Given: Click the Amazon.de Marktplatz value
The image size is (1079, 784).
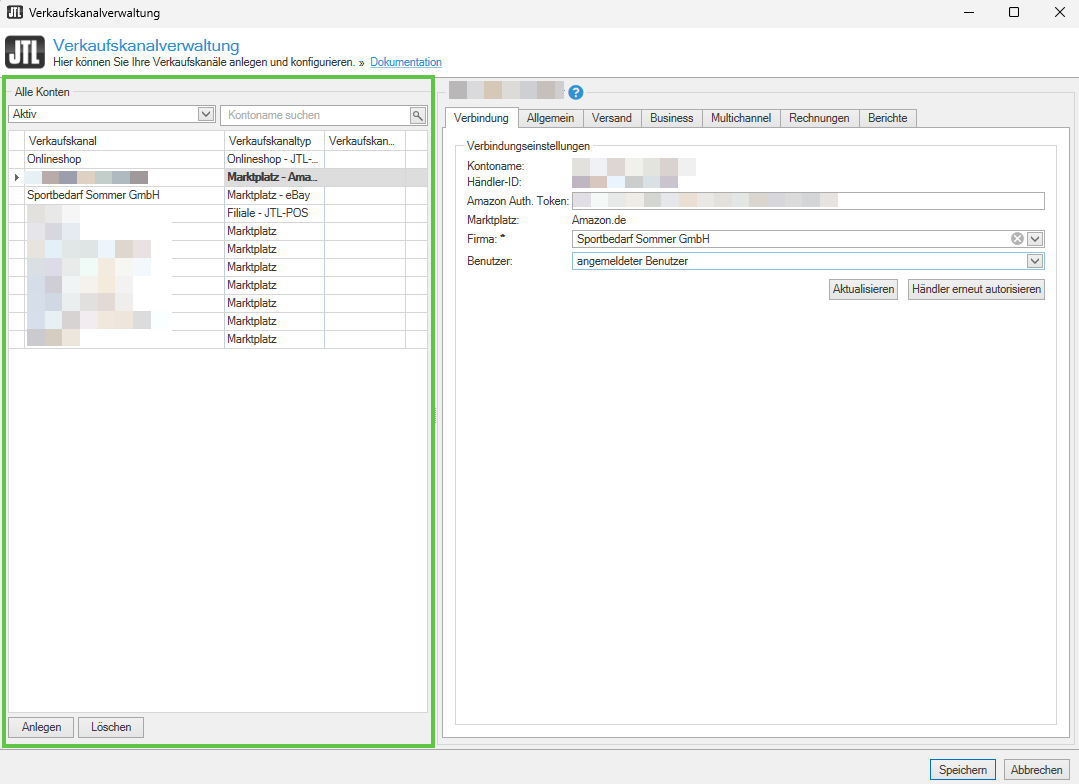Looking at the screenshot, I should [x=599, y=220].
